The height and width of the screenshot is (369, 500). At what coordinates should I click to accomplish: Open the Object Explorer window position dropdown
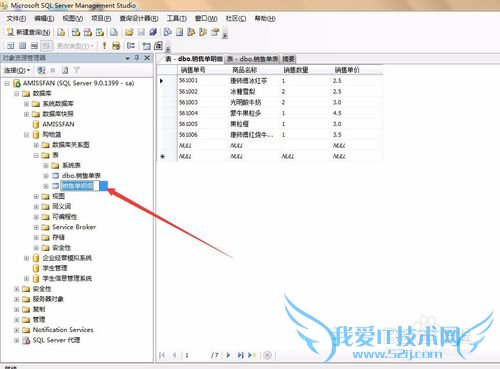(x=127, y=58)
